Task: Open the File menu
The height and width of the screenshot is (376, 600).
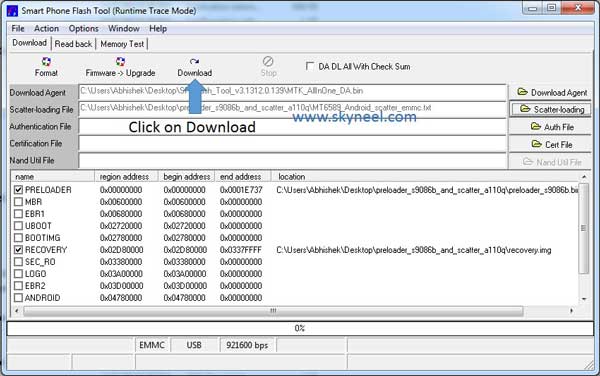Action: [18, 29]
